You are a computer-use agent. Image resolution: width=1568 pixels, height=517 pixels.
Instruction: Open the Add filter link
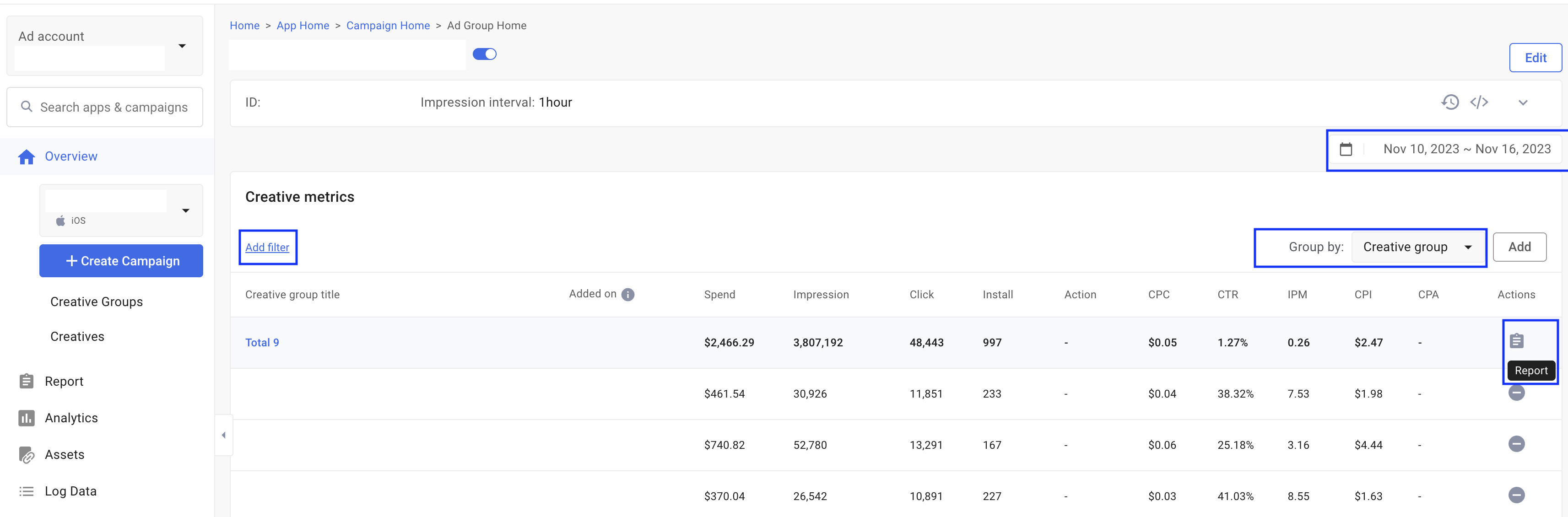[267, 247]
